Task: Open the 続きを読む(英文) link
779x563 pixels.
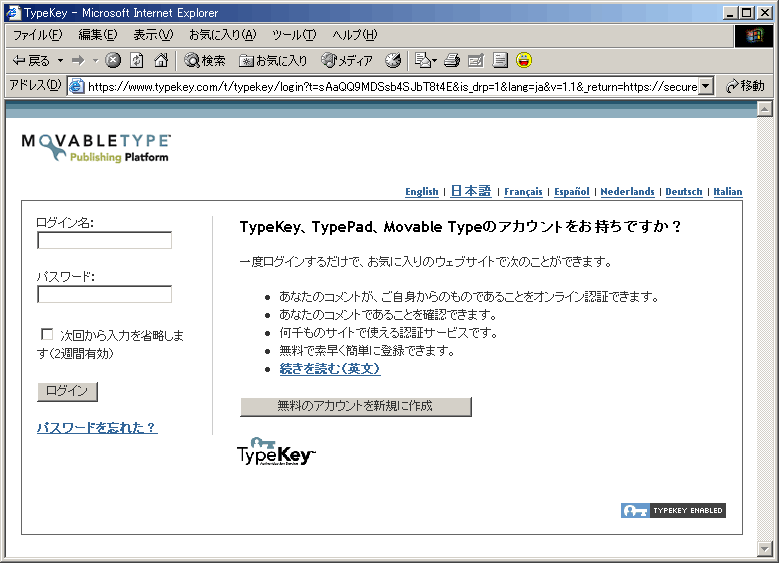Action: (x=330, y=369)
